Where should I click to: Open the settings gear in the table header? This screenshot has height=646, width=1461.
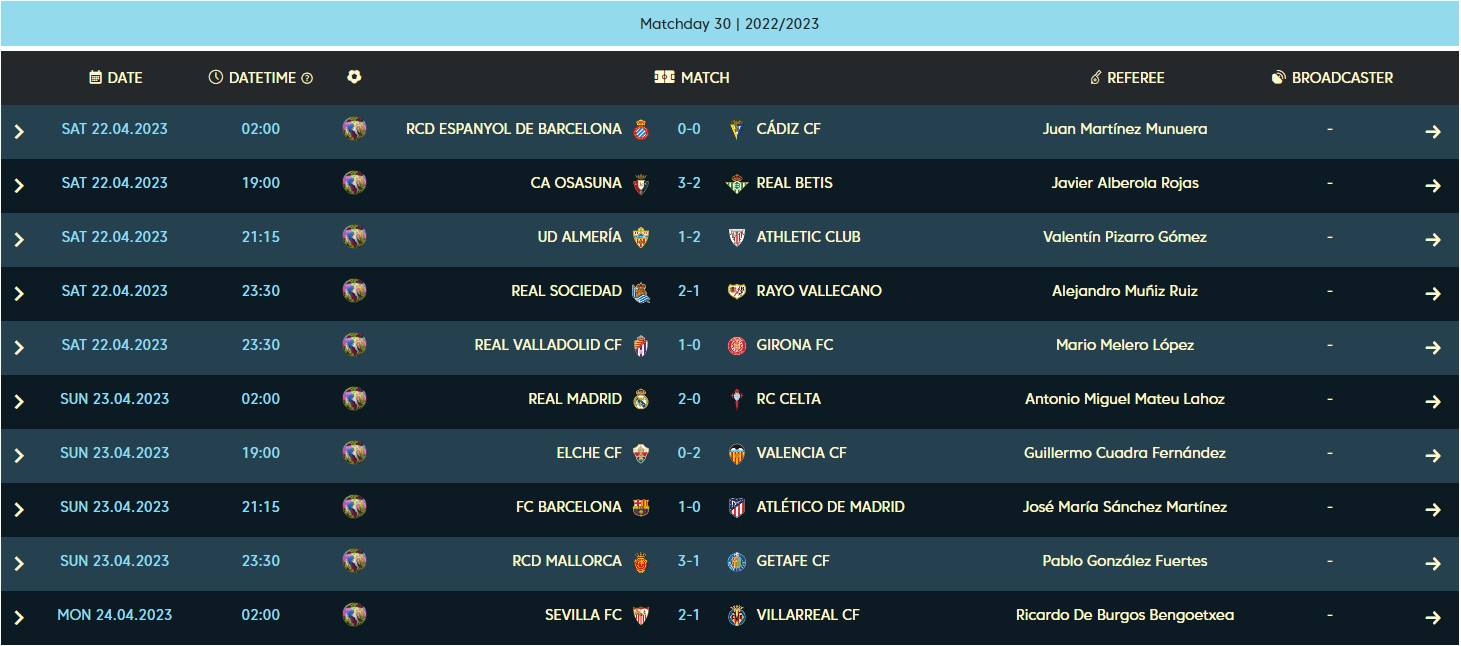click(354, 77)
